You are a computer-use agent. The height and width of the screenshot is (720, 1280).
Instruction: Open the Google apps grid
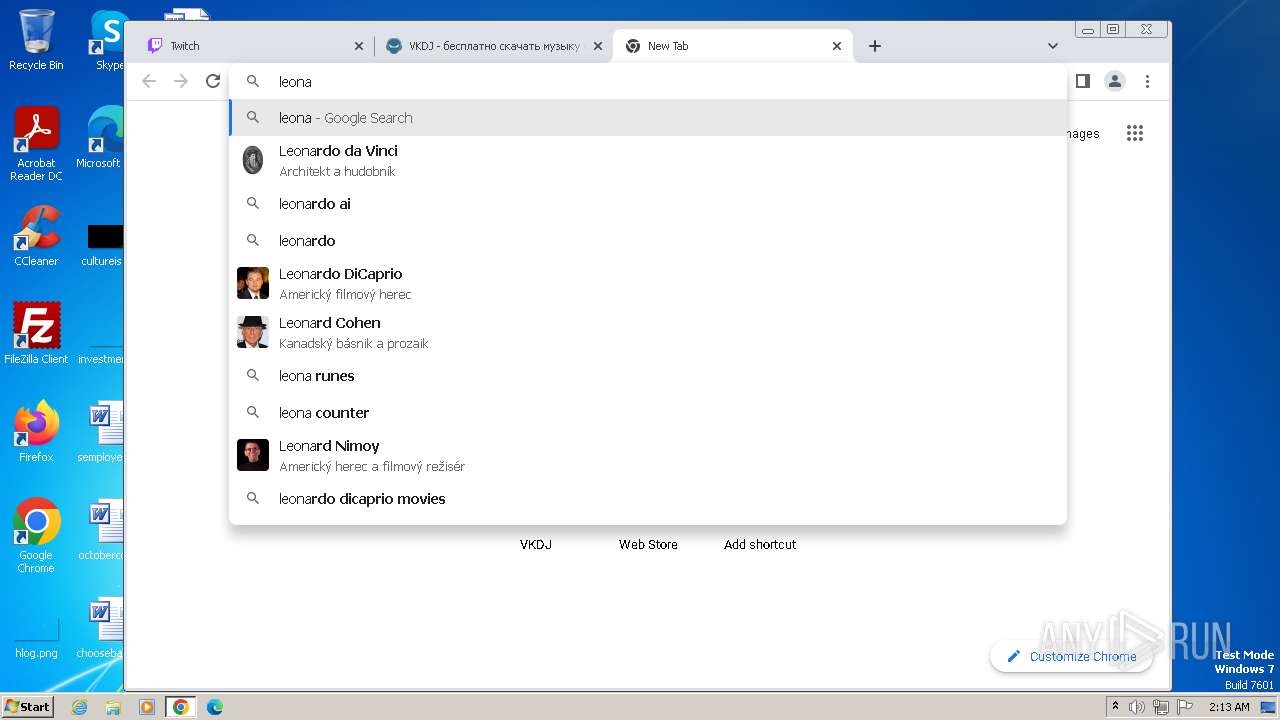[x=1135, y=133]
